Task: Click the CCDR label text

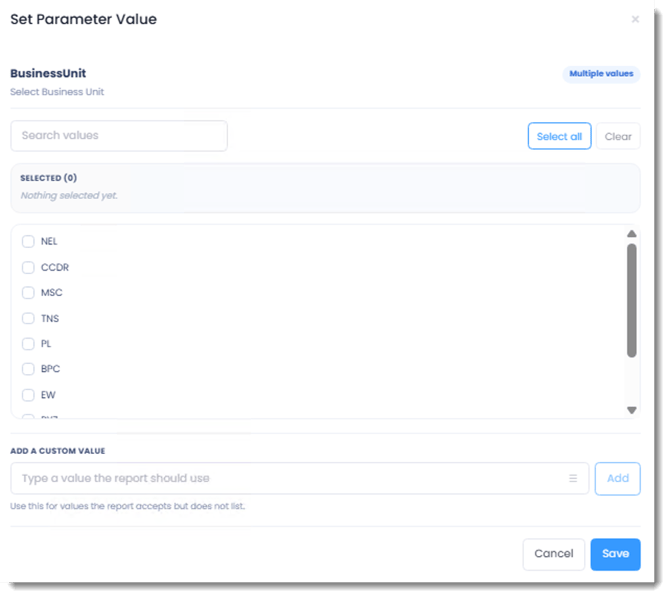Action: pyautogui.click(x=55, y=268)
